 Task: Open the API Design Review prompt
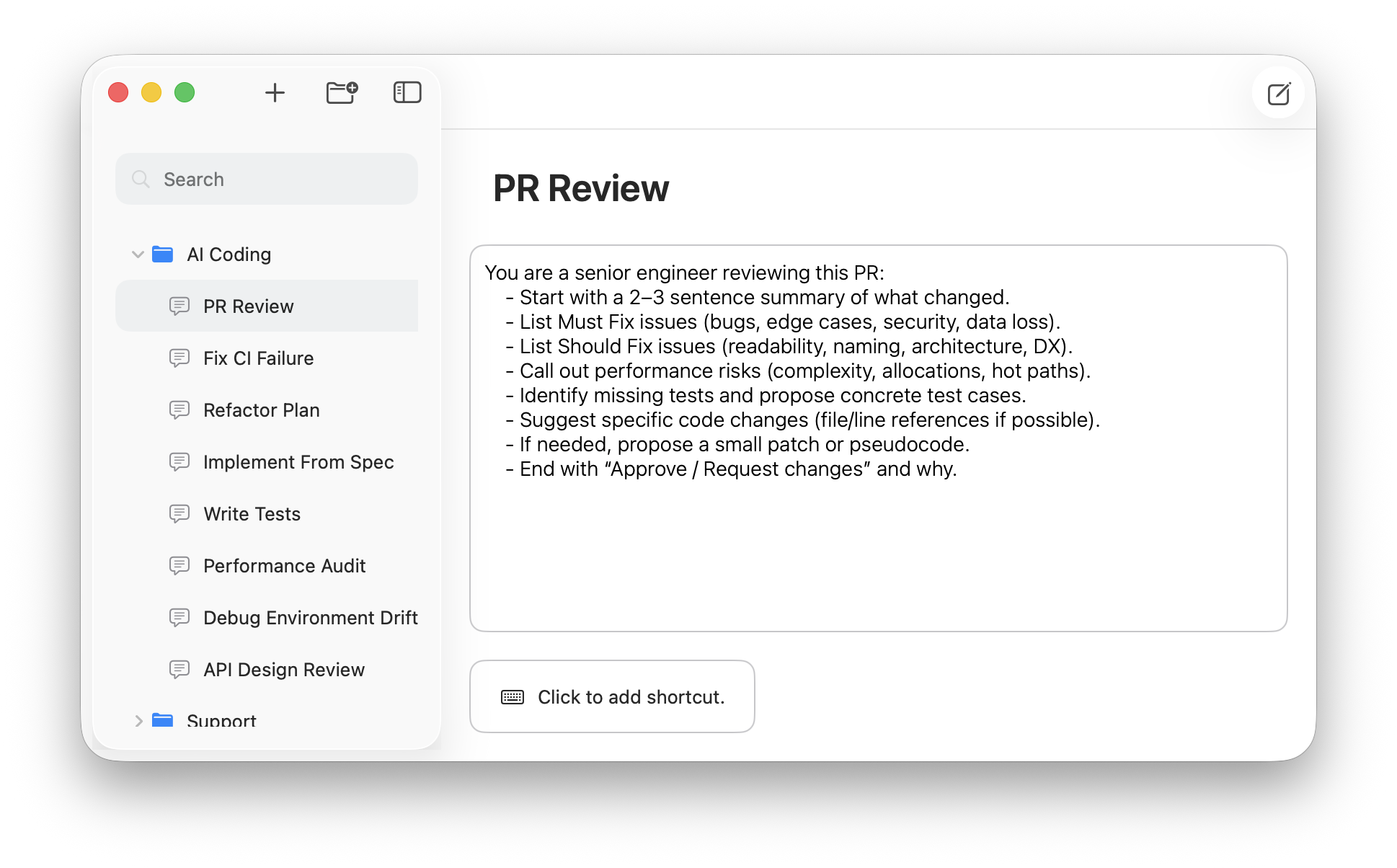pos(283,669)
